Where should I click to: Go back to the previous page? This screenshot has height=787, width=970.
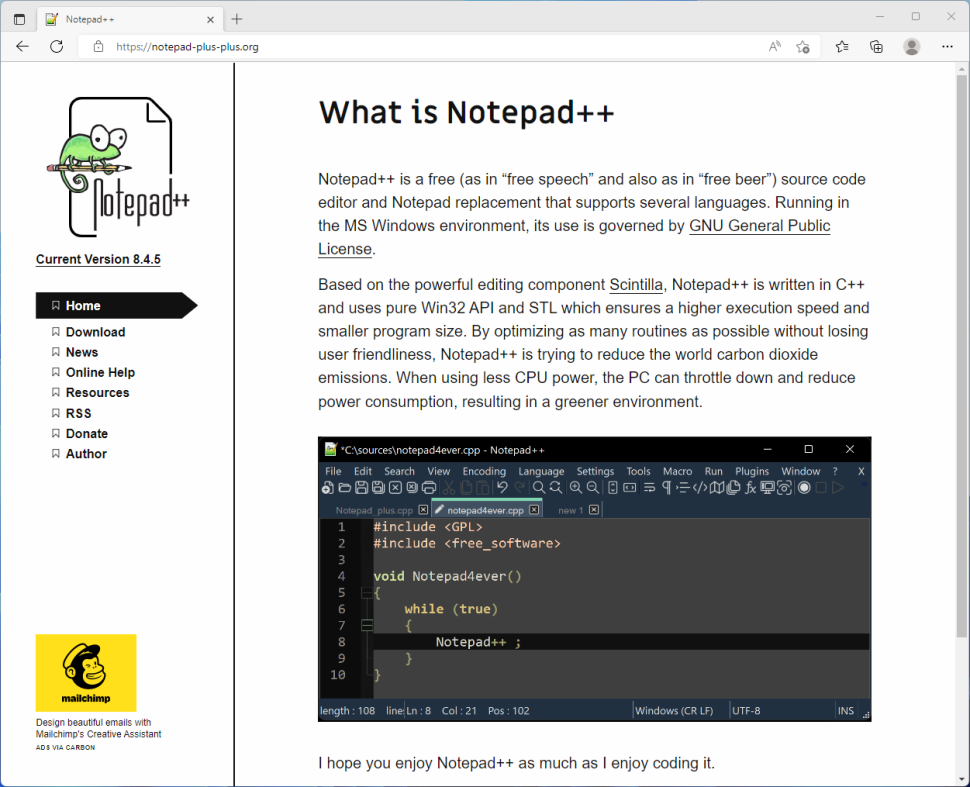coord(22,46)
